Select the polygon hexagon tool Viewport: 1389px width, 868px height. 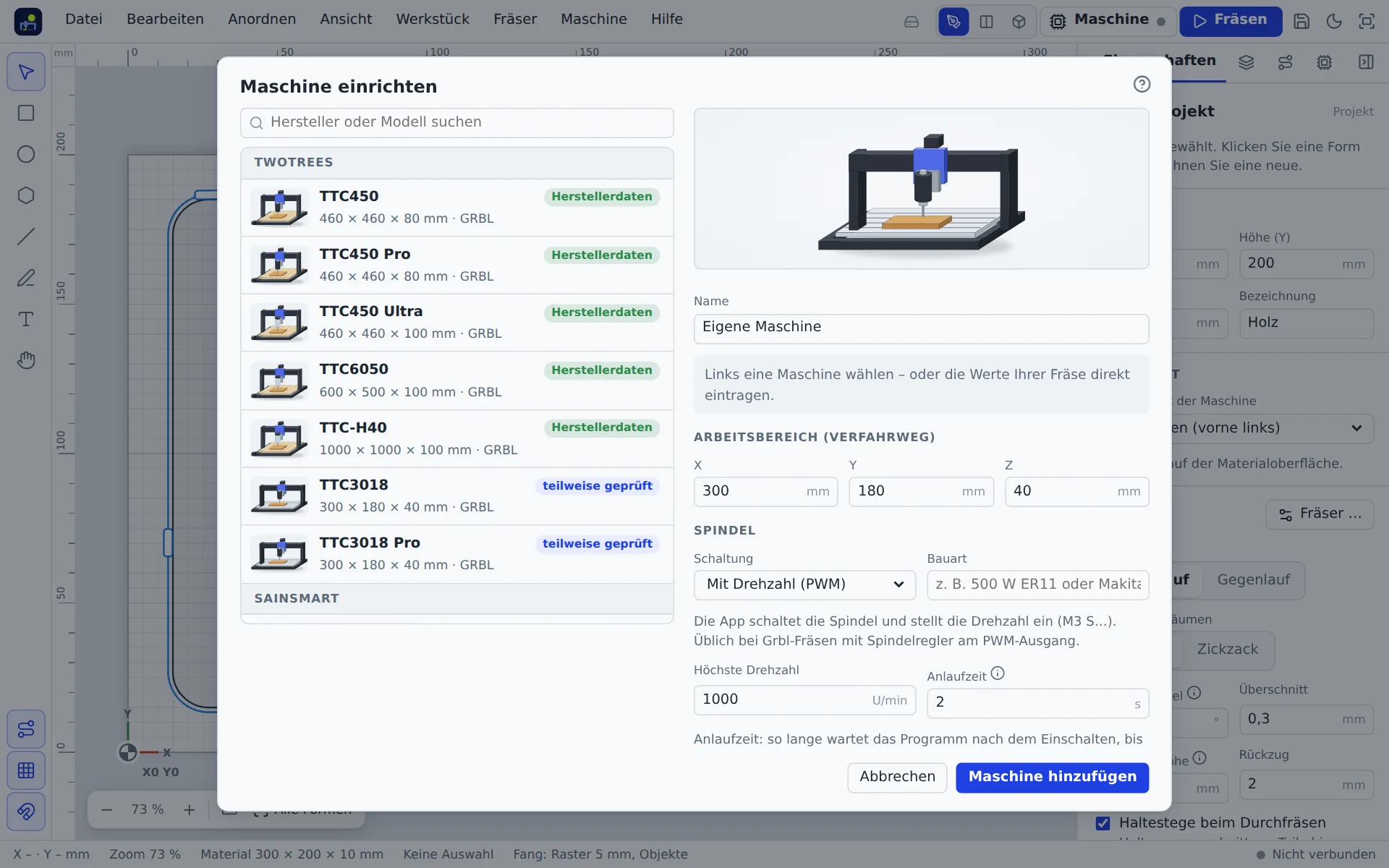(26, 196)
